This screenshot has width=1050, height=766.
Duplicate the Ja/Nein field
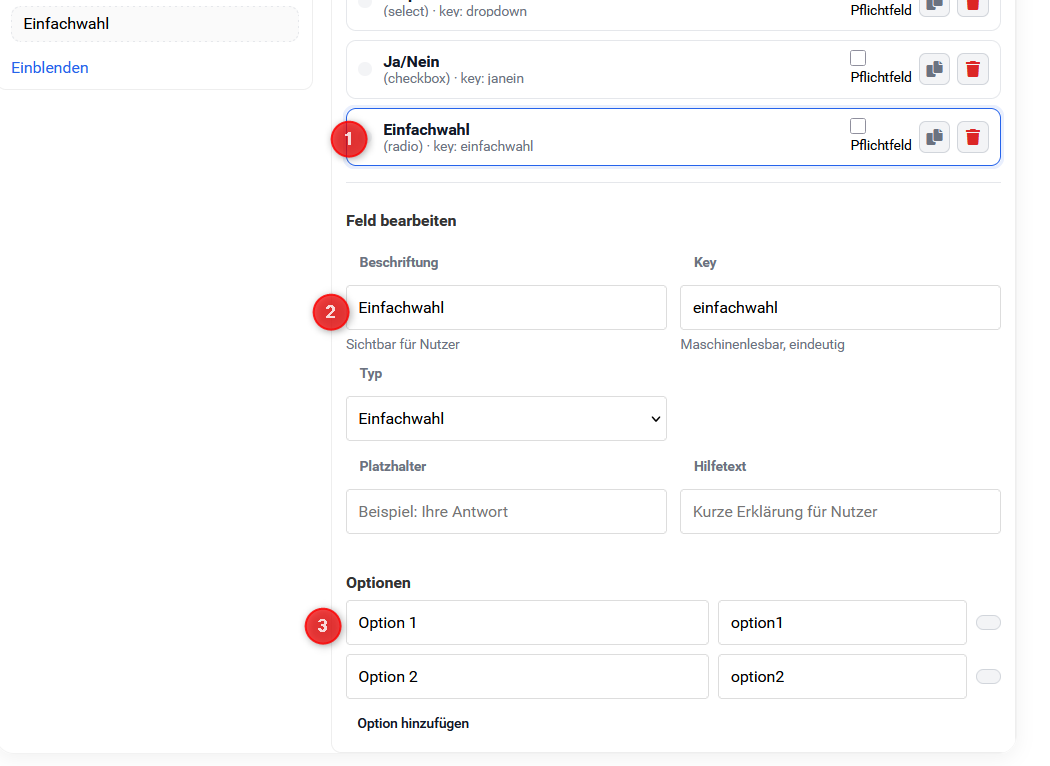pyautogui.click(x=934, y=70)
